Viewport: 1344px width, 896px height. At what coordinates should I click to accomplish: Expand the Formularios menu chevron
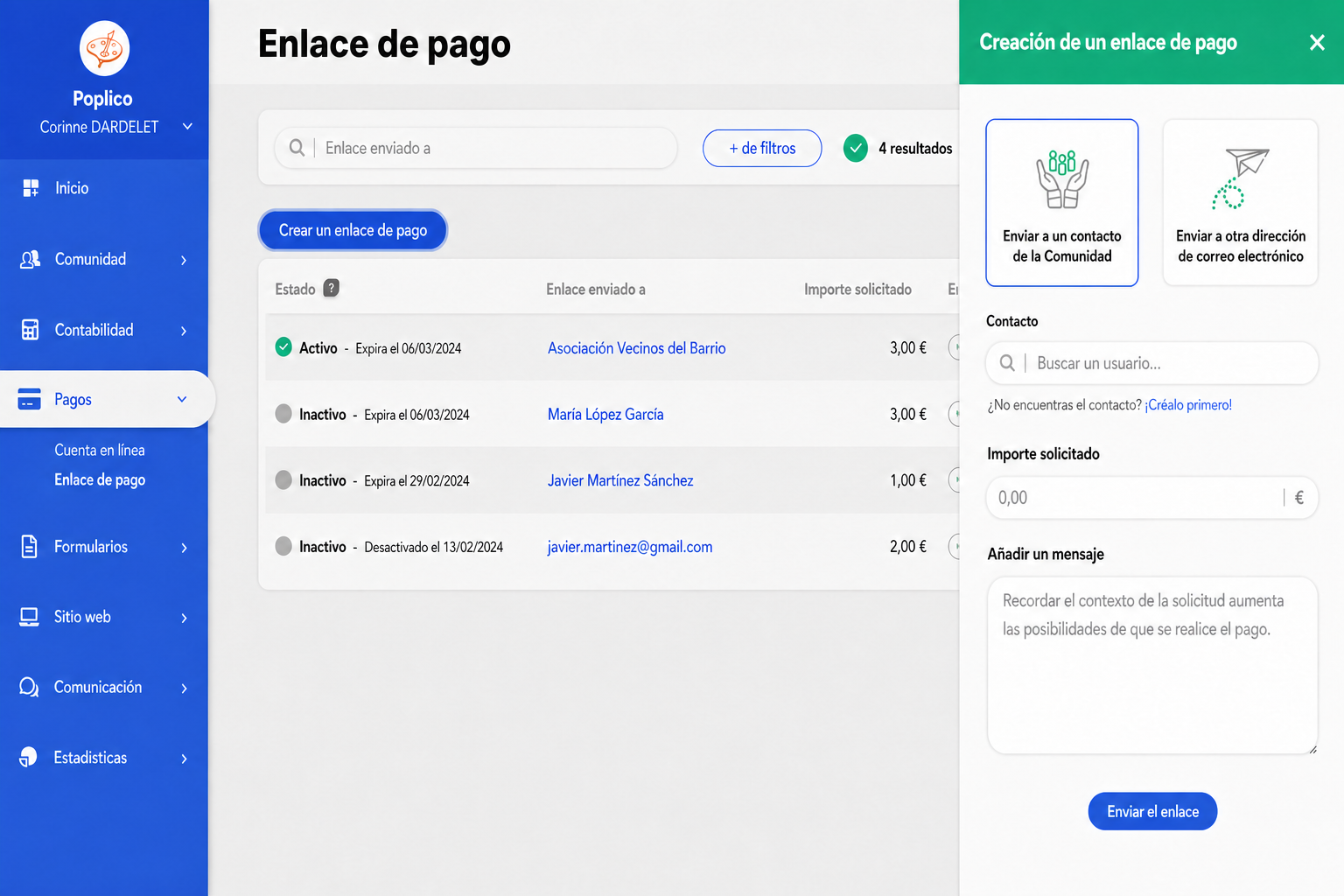click(x=184, y=548)
